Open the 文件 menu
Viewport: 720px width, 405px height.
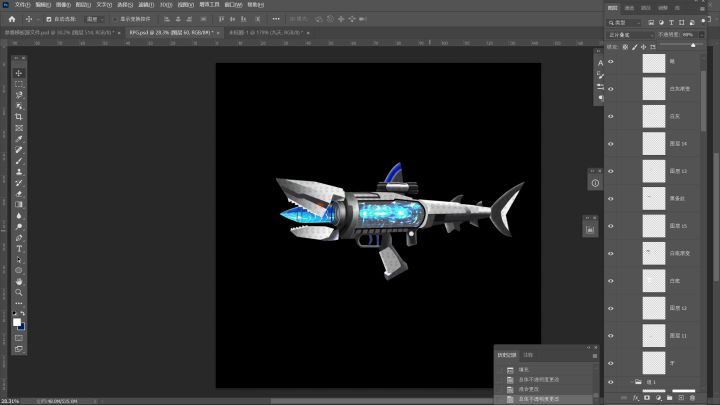click(22, 4)
